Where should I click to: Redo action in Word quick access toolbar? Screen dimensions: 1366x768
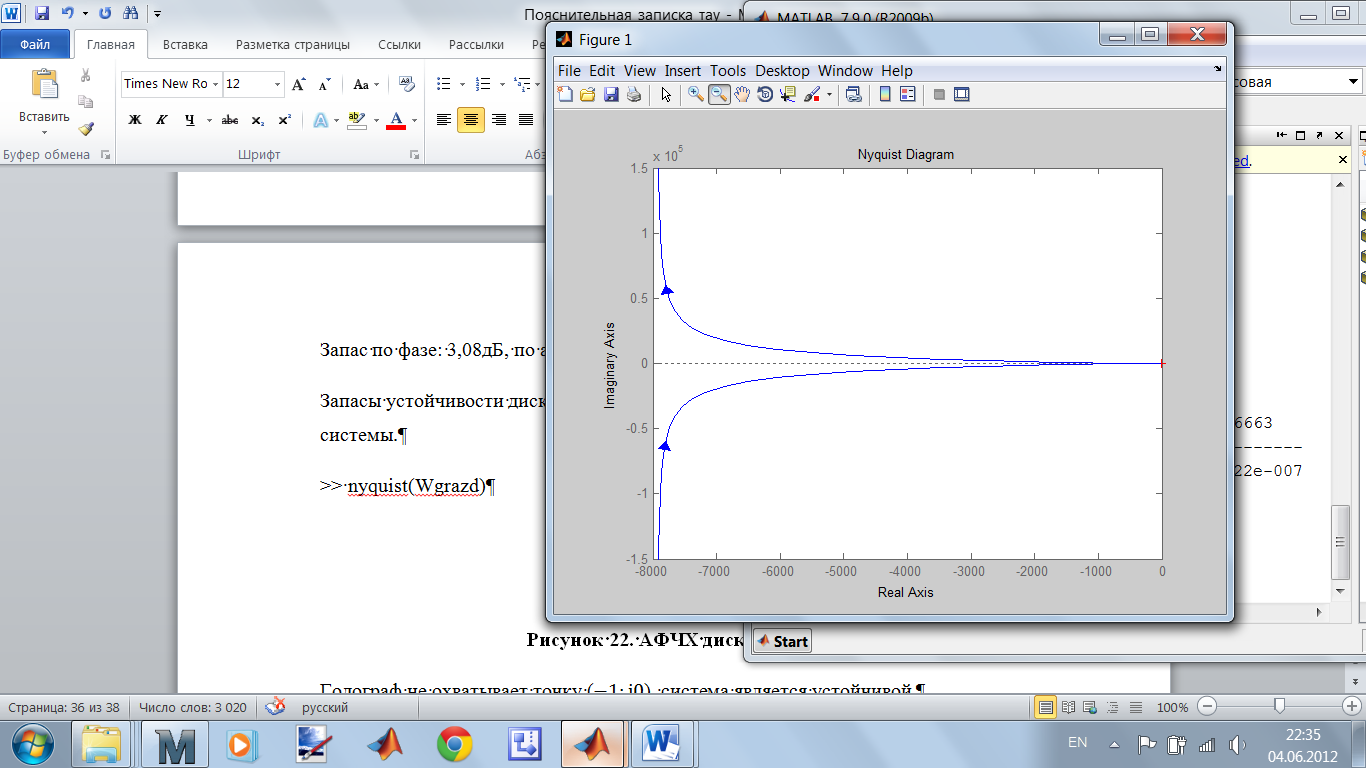pyautogui.click(x=105, y=14)
